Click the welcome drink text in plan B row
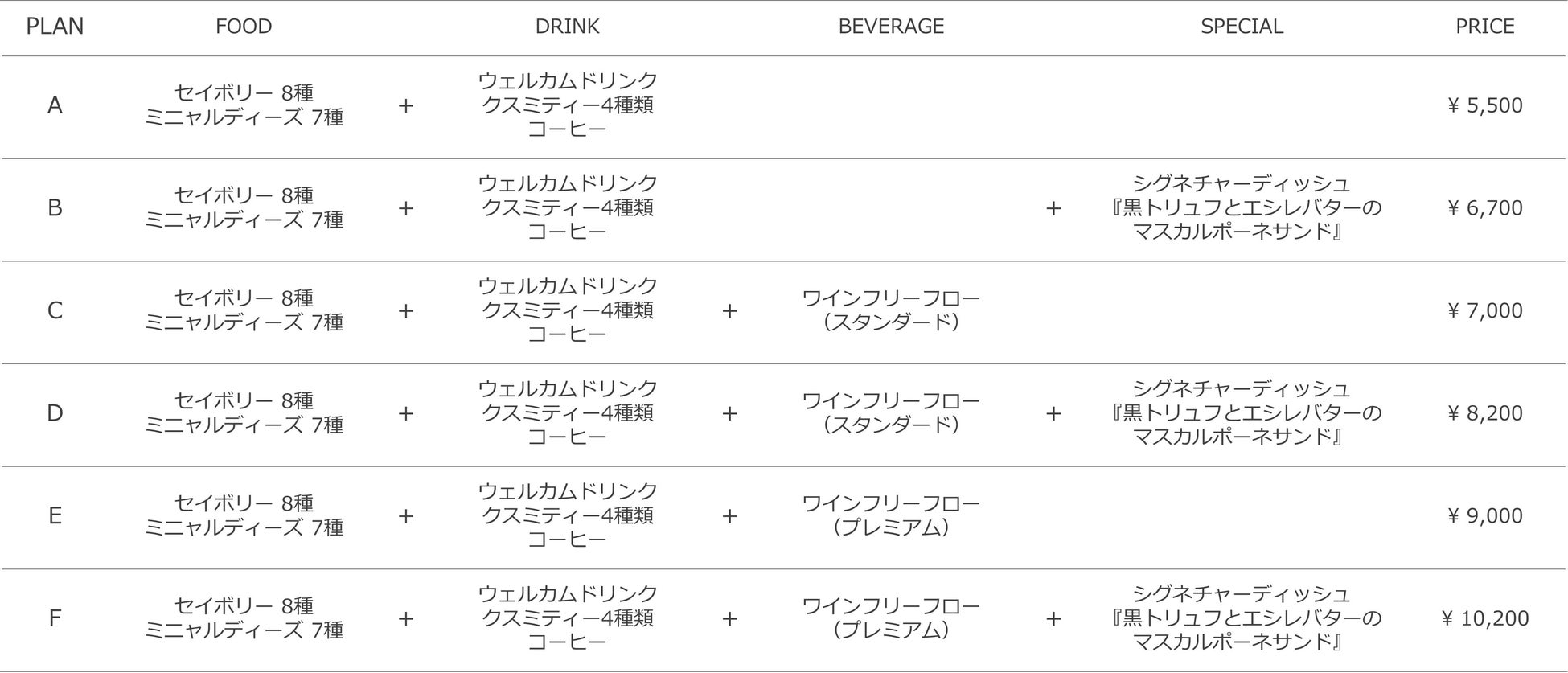The width and height of the screenshot is (1568, 673). 568,183
